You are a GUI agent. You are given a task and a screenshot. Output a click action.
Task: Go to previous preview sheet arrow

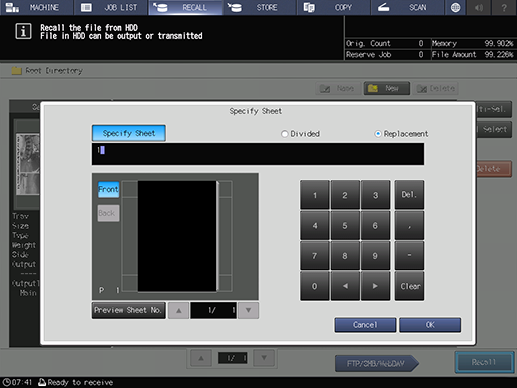coord(178,310)
